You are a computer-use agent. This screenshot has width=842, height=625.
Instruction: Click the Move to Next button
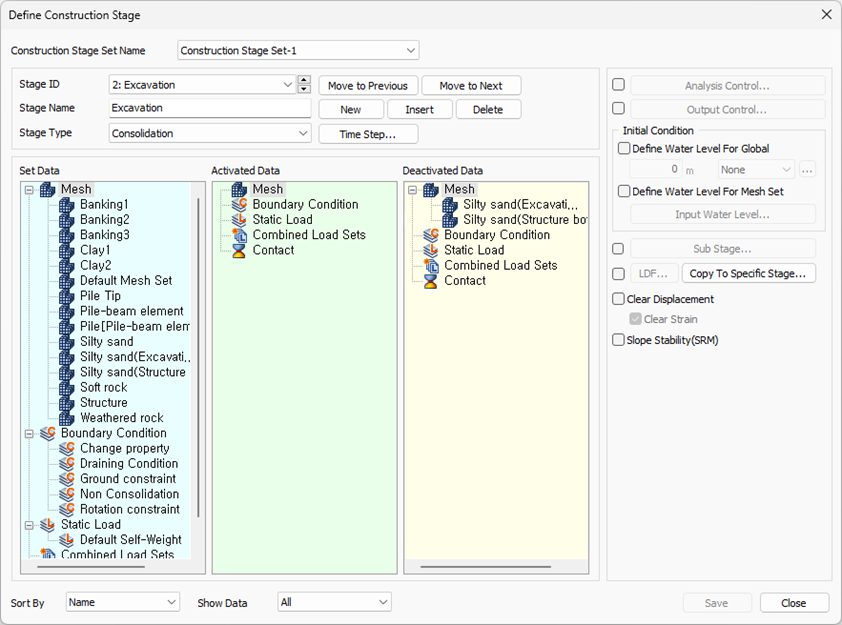[471, 86]
